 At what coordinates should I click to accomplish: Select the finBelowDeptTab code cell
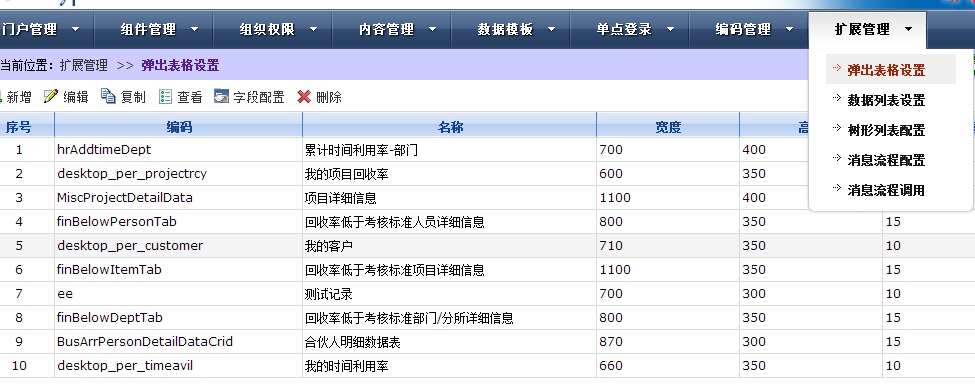pos(178,318)
